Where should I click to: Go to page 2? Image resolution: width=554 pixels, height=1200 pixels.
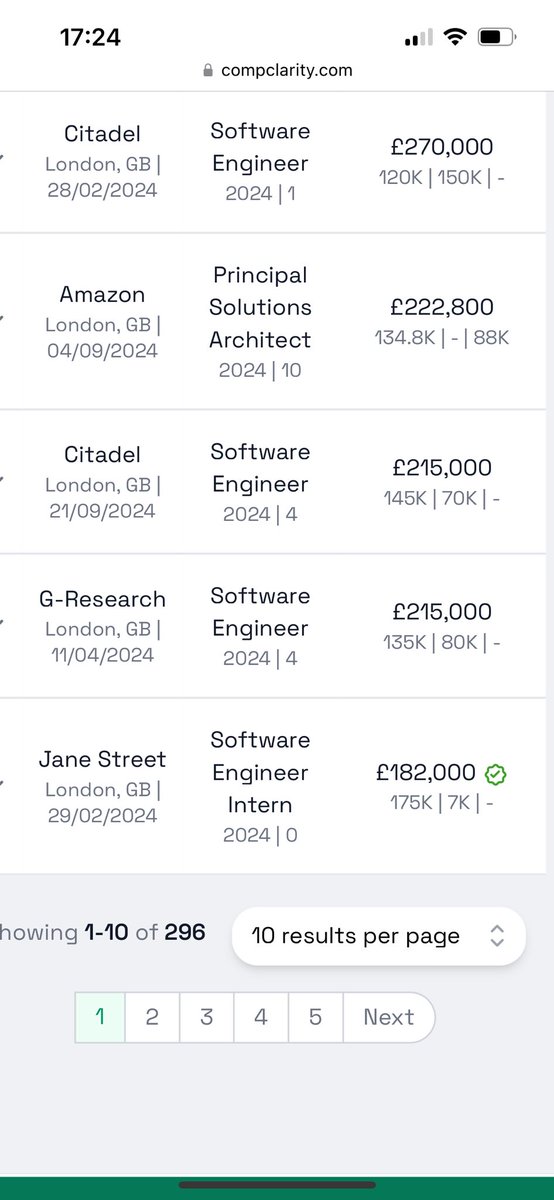[152, 1017]
